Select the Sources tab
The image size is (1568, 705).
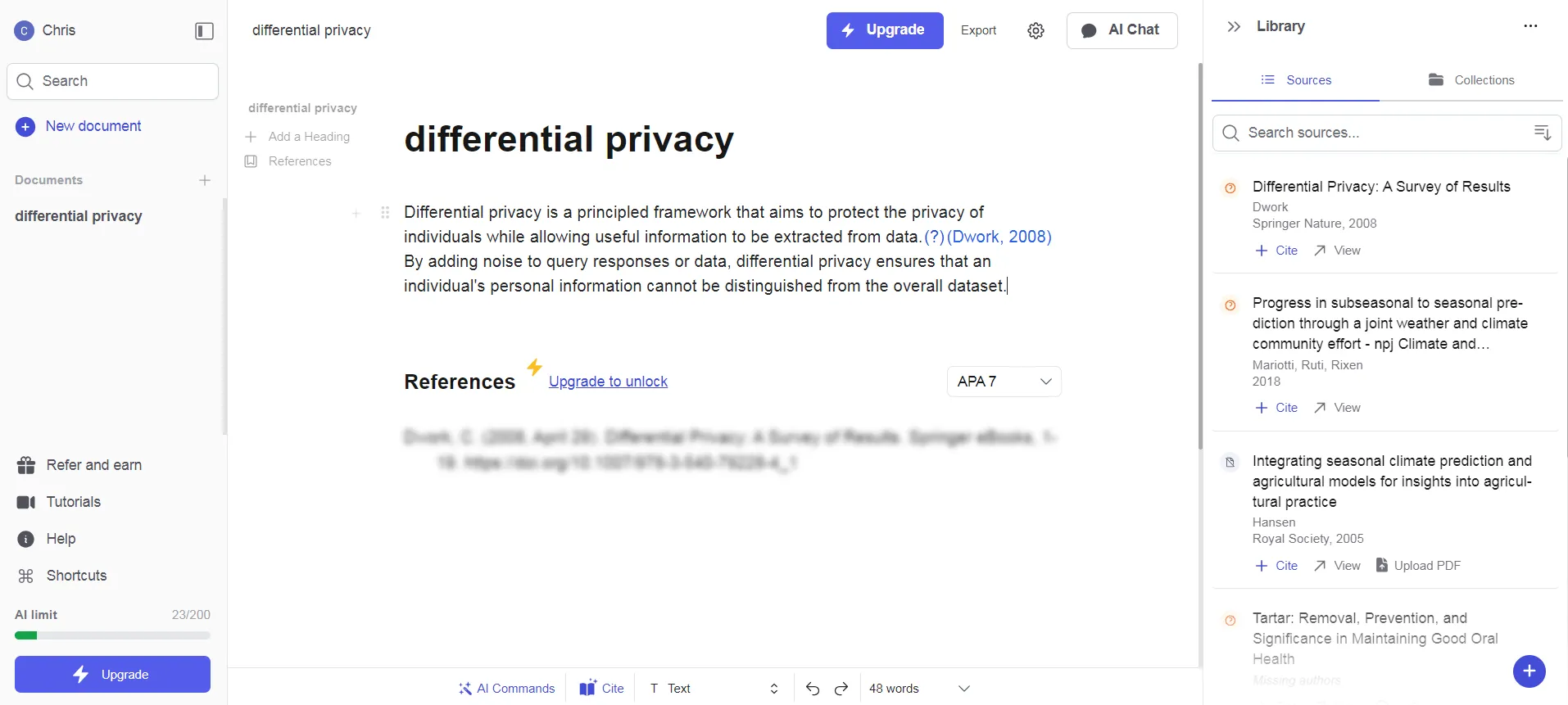click(x=1296, y=80)
